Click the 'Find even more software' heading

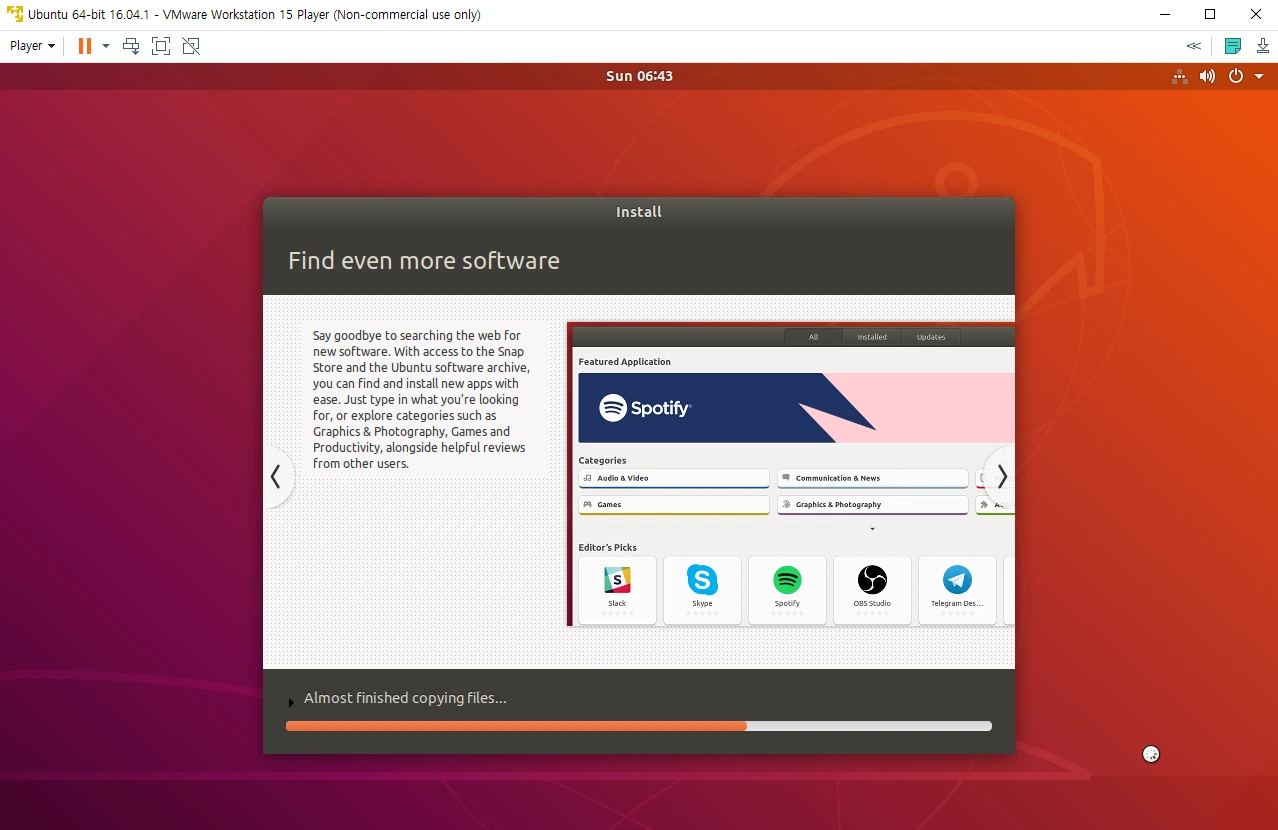point(424,261)
